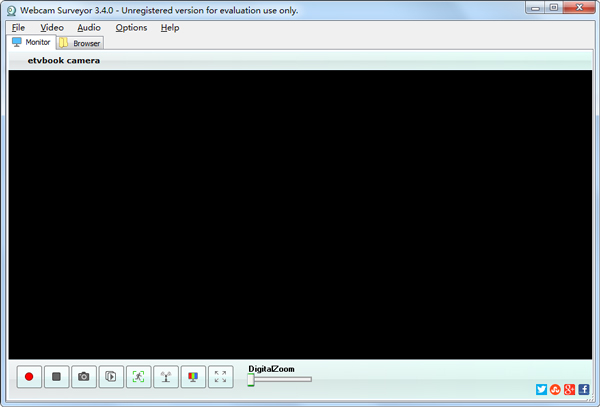Open the File menu
600x407 pixels.
18,28
